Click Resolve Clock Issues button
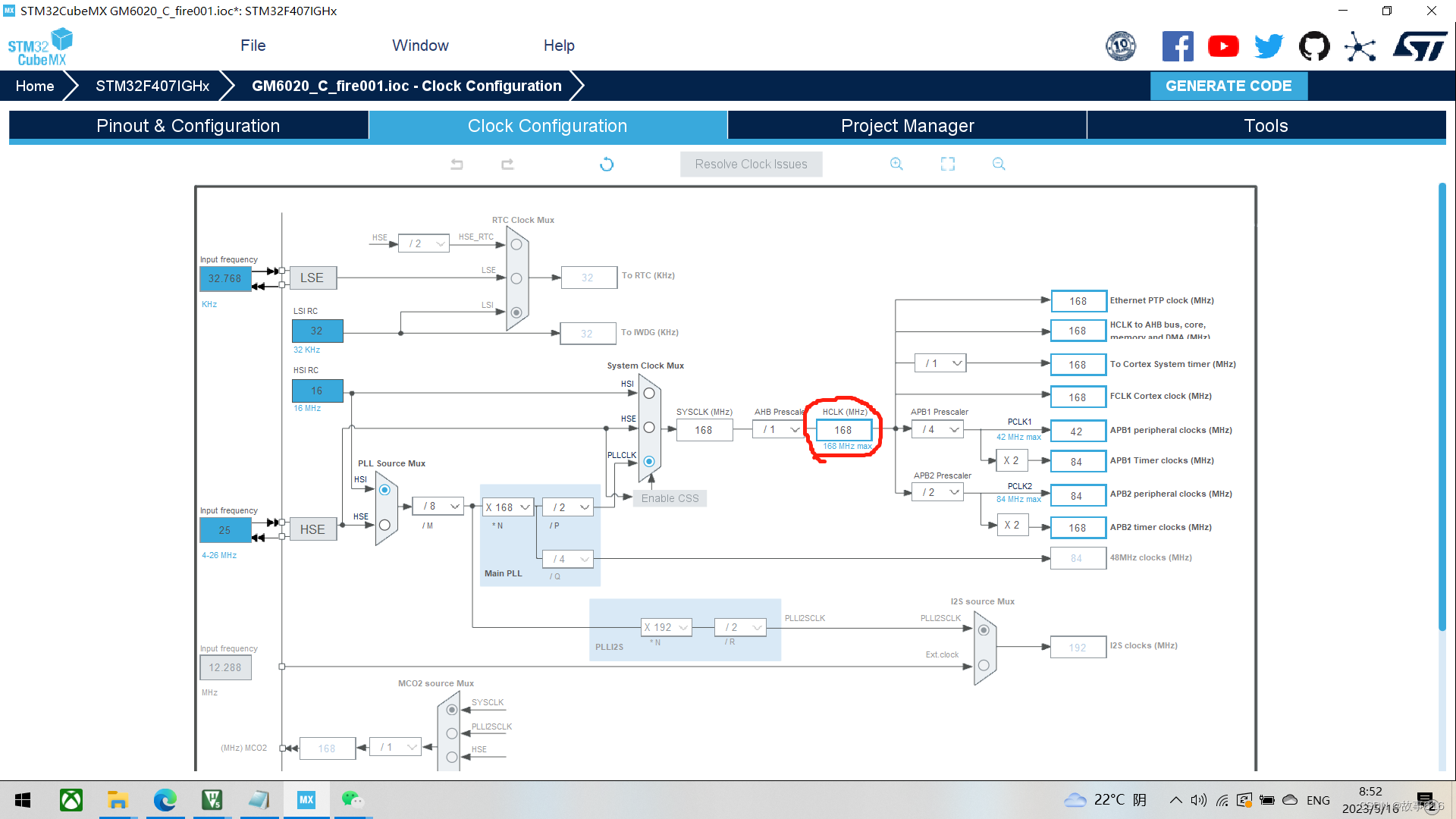 (x=751, y=164)
